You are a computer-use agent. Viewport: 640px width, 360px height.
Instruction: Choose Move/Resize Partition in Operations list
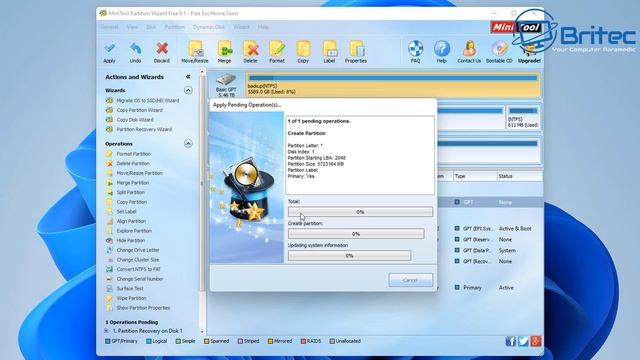coord(139,173)
